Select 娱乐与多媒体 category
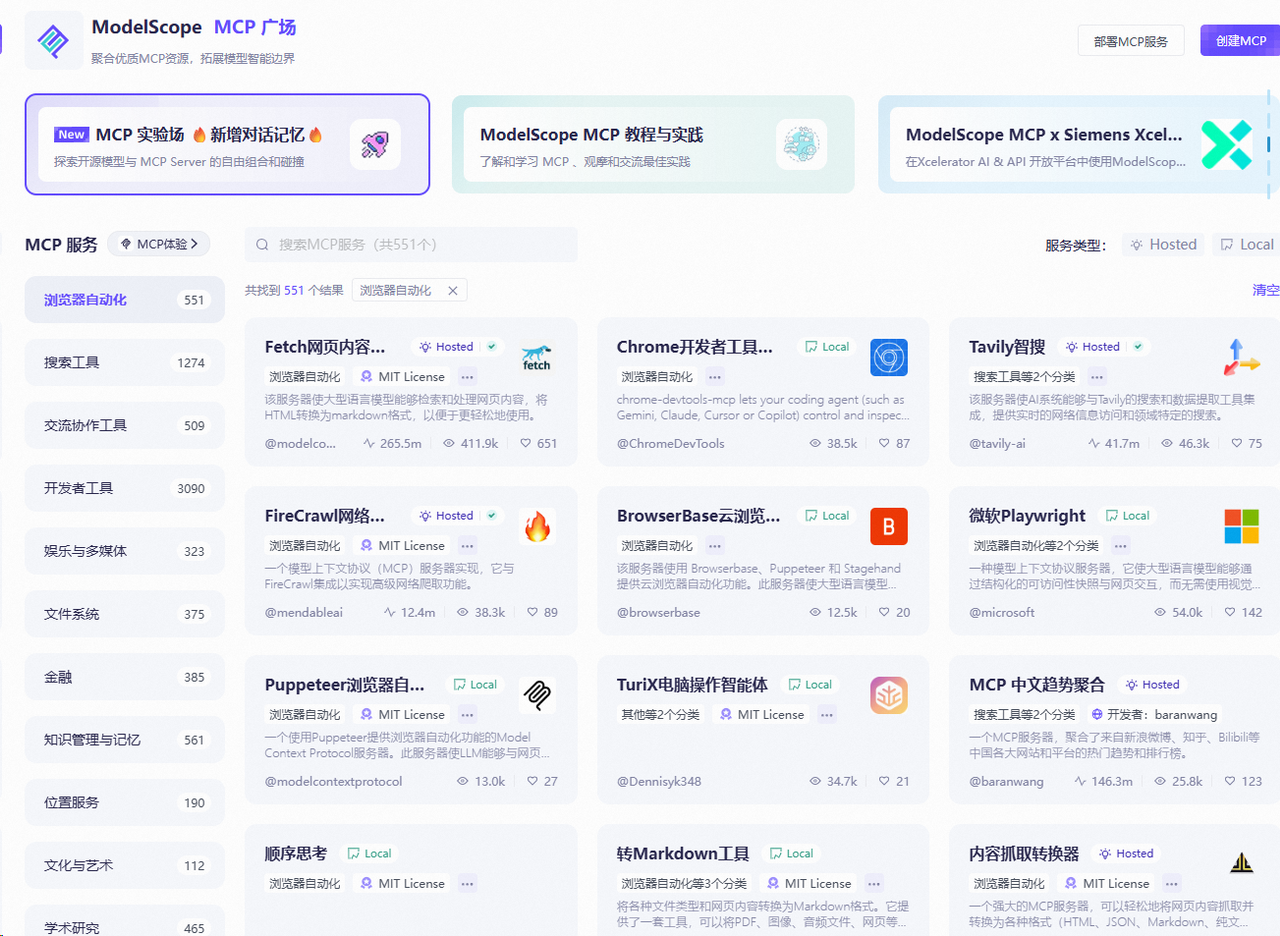Image resolution: width=1280 pixels, height=936 pixels. click(x=125, y=551)
